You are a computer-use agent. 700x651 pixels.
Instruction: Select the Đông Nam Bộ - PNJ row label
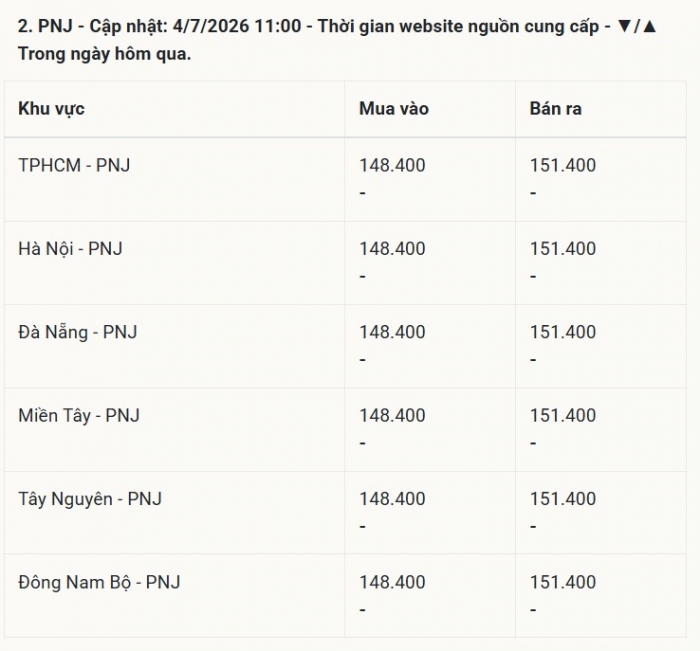(99, 582)
